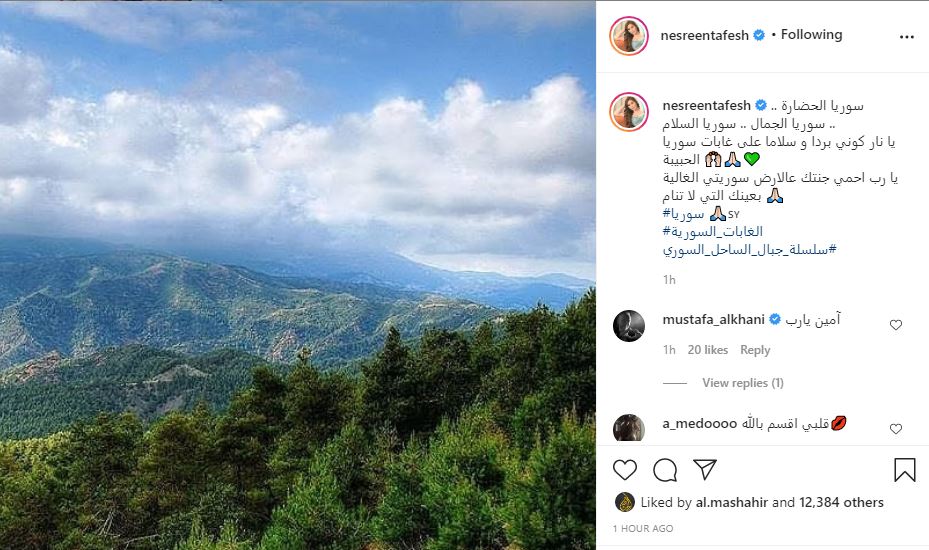Open the nesreentafesh avatar beside the caption

point(629,111)
